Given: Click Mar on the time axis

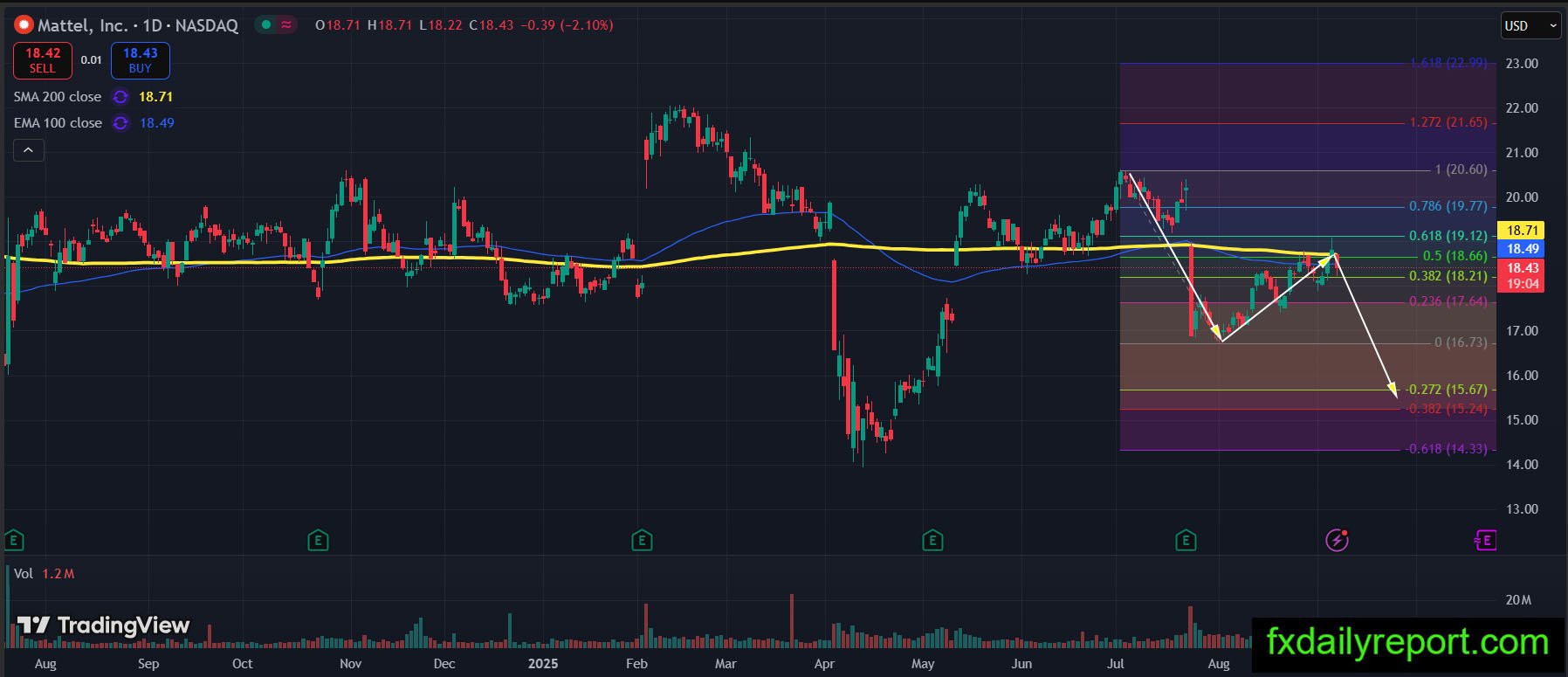Looking at the screenshot, I should tap(726, 664).
